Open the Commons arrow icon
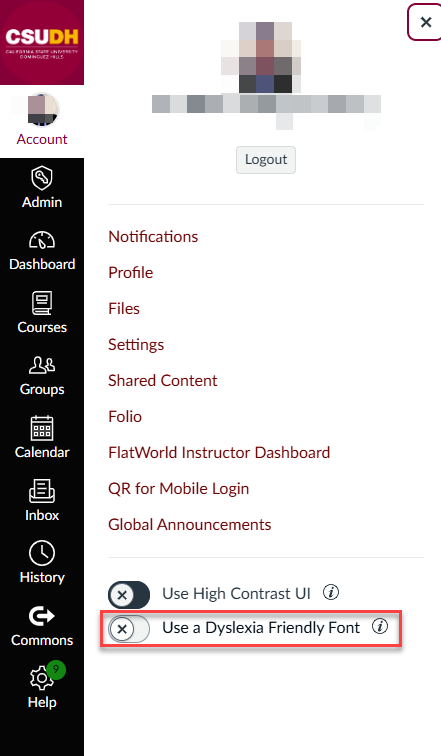 pyautogui.click(x=42, y=616)
